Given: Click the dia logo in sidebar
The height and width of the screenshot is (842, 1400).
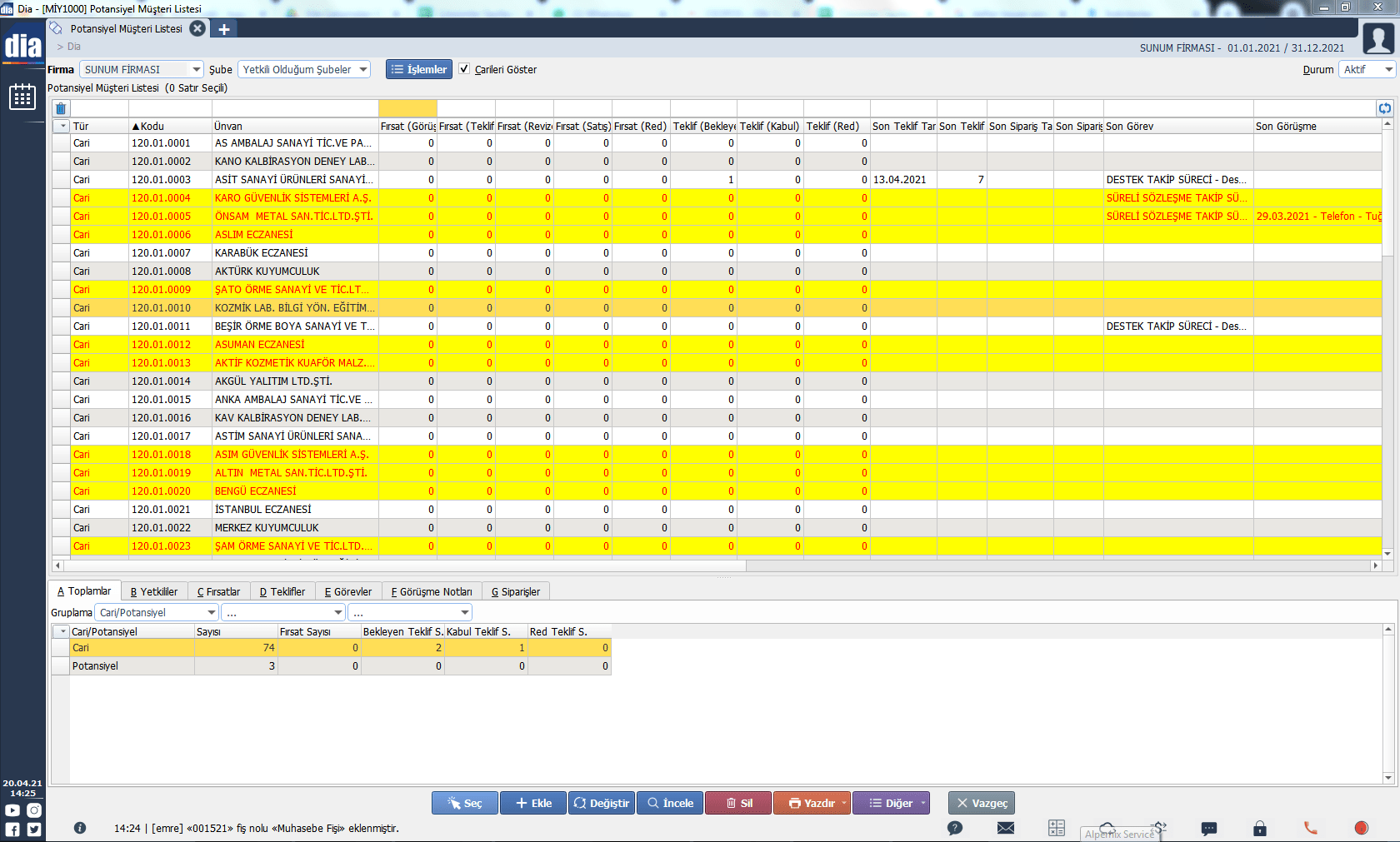Looking at the screenshot, I should [22, 46].
